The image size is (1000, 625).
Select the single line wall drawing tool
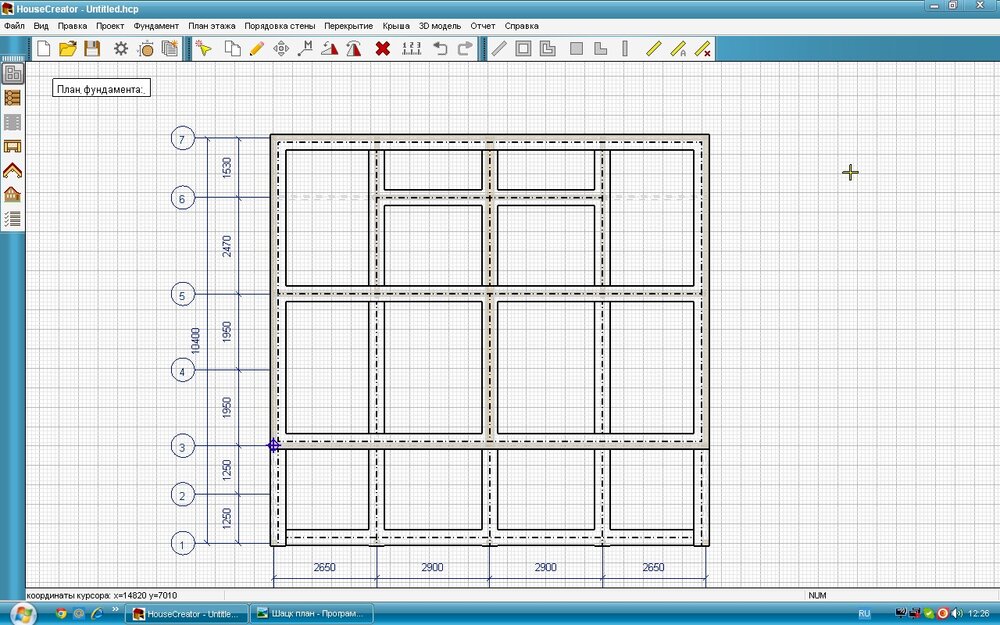(499, 48)
